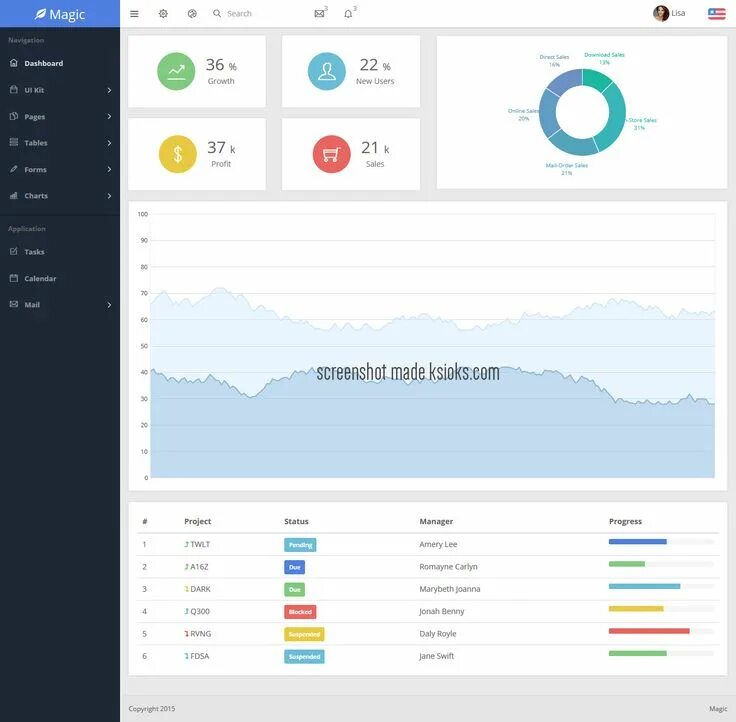Select the Forms menu label
This screenshot has height=722, width=736.
(36, 169)
